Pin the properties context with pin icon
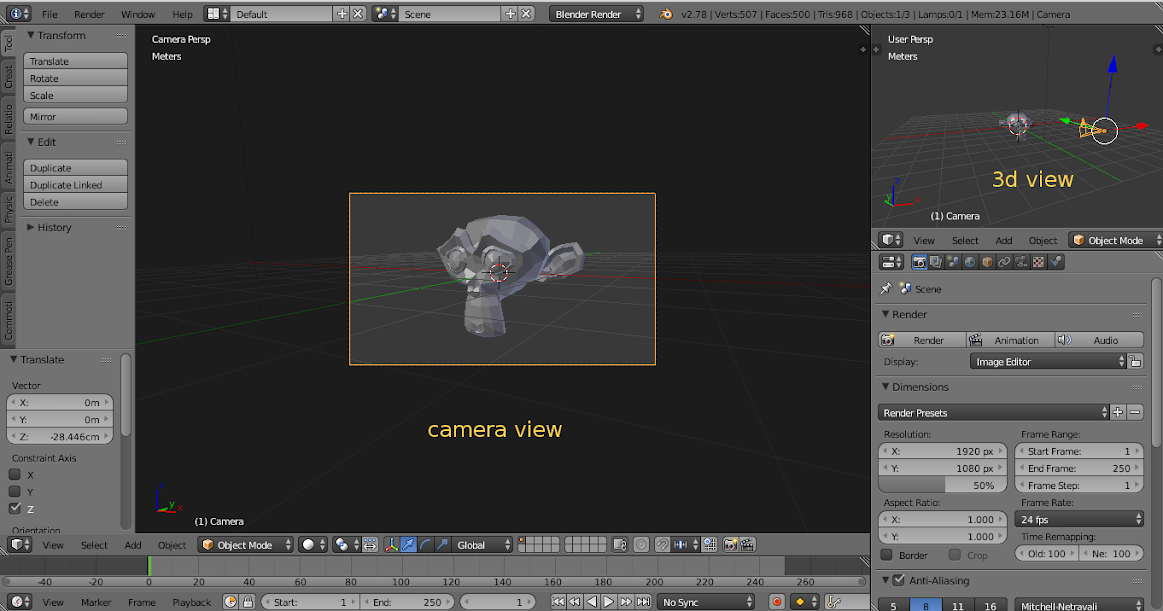Viewport: 1163px width, 611px height. pos(885,289)
